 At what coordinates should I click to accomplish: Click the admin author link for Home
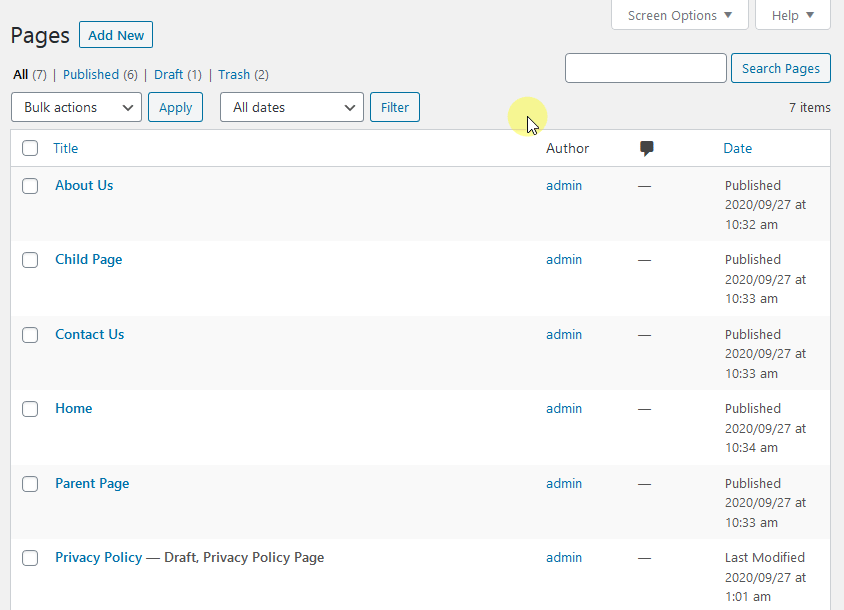tap(564, 408)
